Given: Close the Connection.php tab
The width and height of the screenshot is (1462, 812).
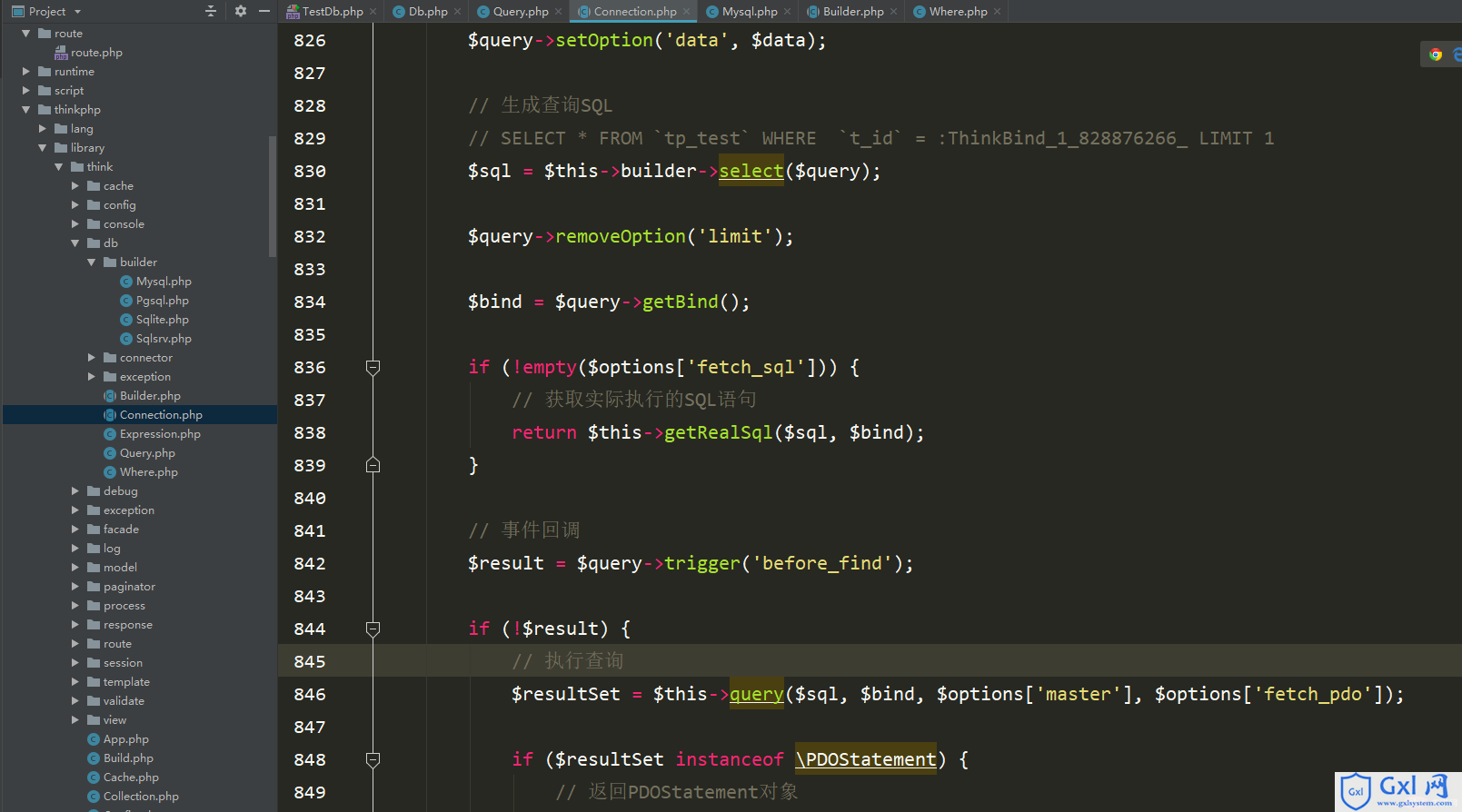Looking at the screenshot, I should (686, 12).
